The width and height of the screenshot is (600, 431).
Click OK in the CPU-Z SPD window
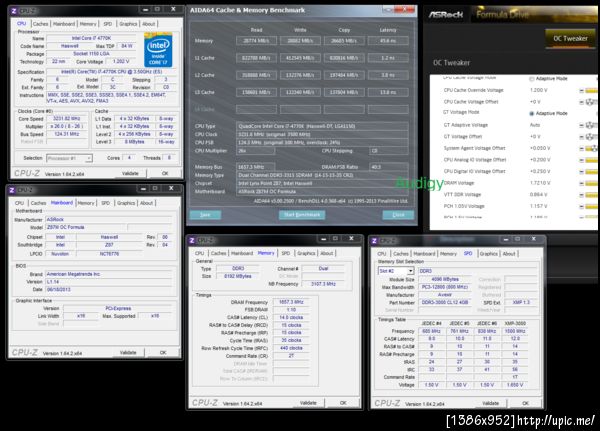point(526,403)
